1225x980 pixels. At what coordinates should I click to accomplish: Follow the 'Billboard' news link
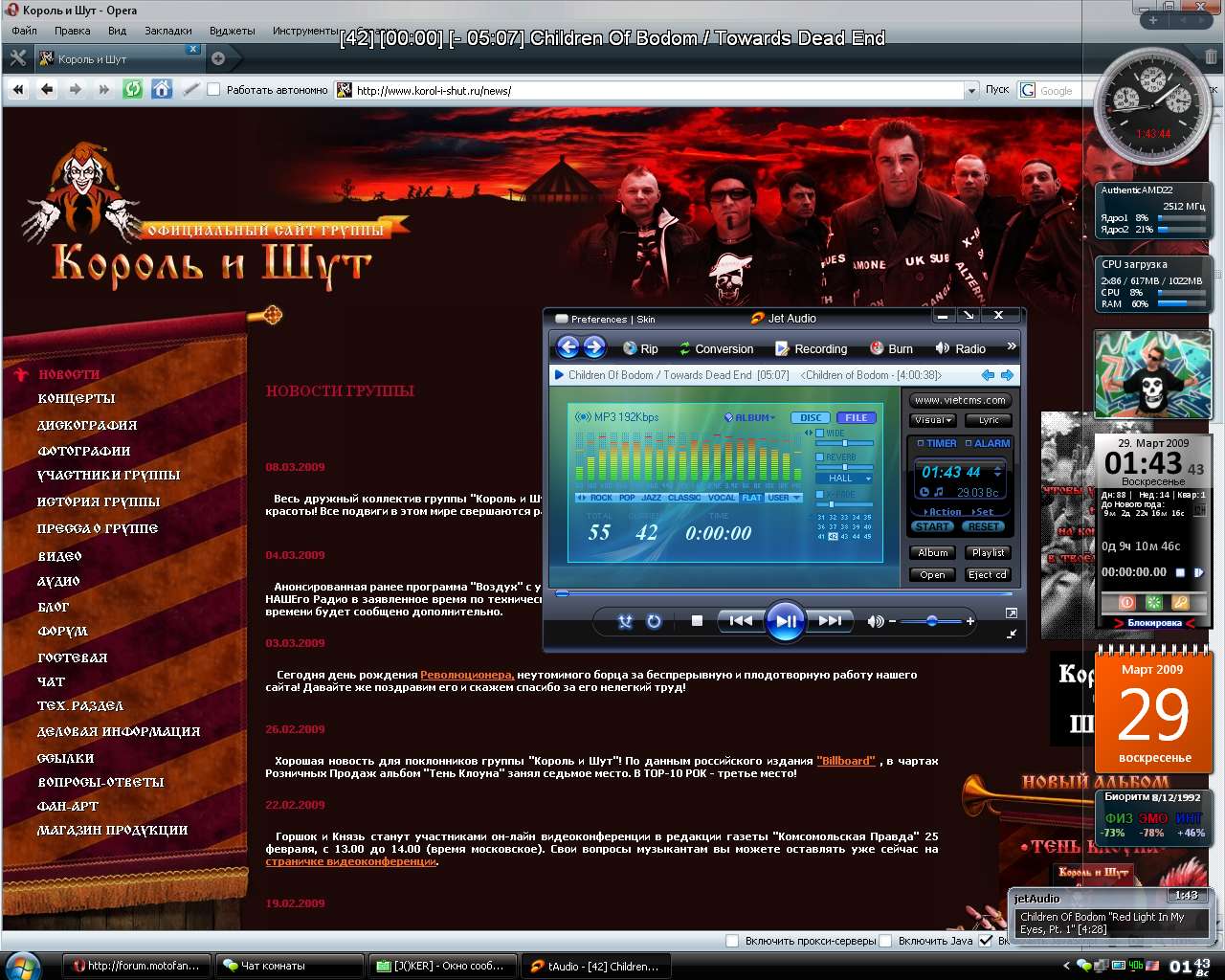pos(846,761)
